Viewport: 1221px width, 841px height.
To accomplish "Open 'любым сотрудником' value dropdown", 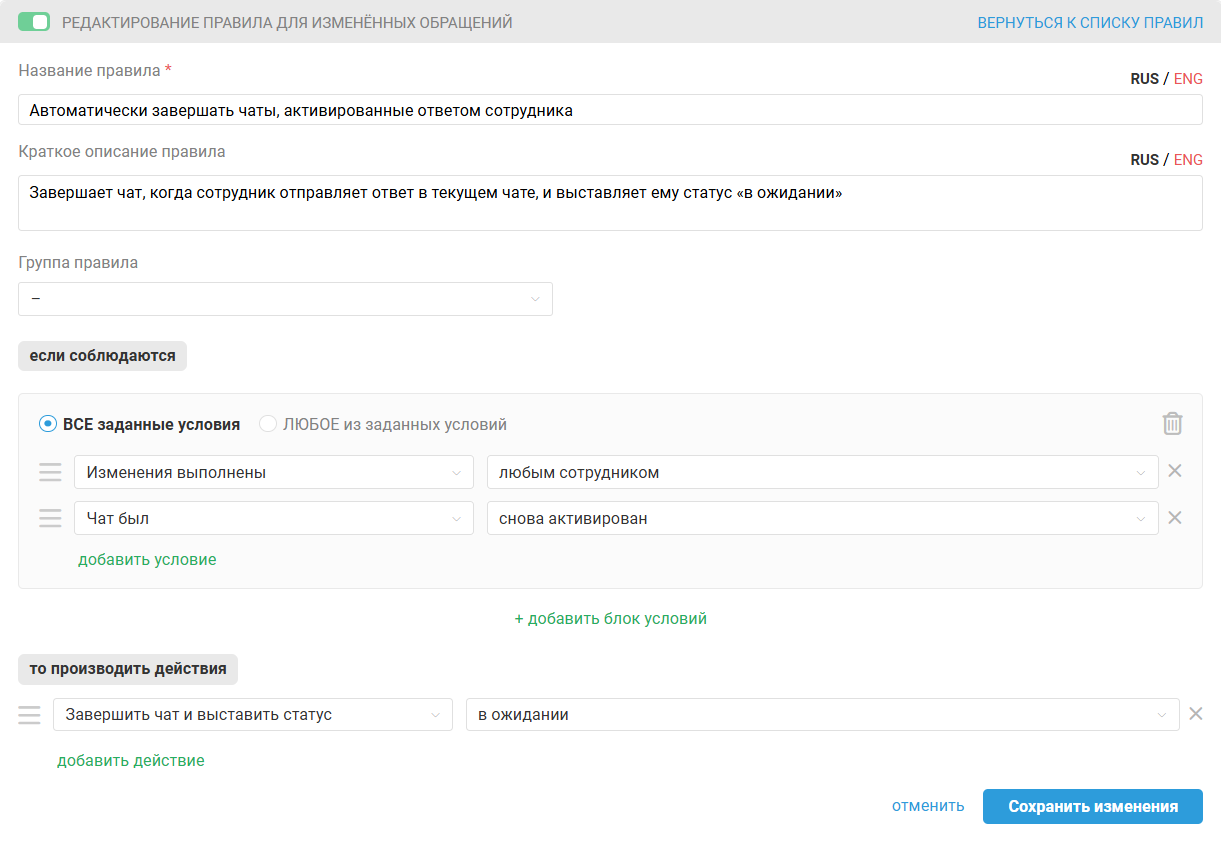I will click(822, 472).
